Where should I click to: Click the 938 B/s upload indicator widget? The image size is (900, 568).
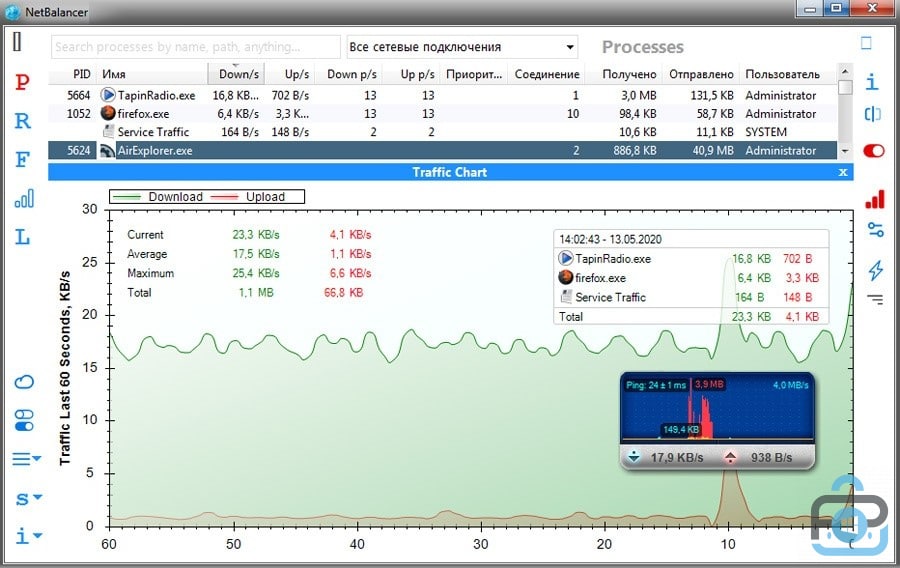tap(759, 457)
